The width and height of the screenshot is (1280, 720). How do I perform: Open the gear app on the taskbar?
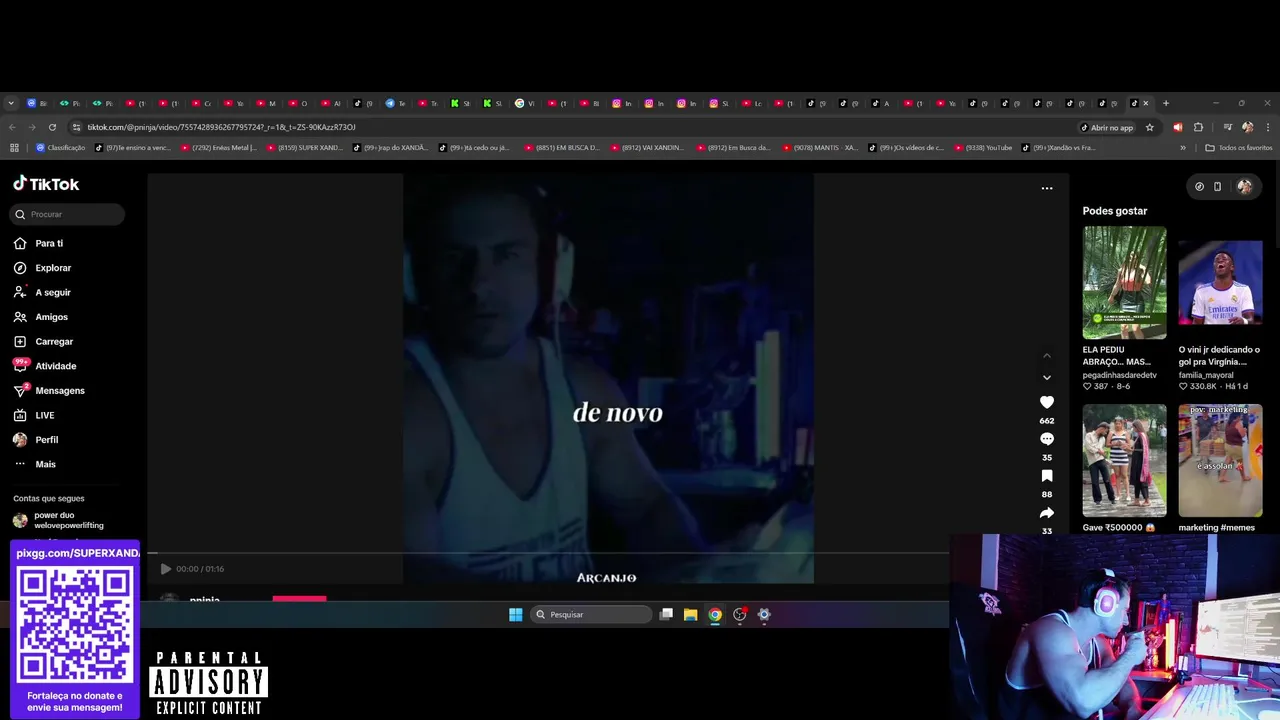point(764,615)
